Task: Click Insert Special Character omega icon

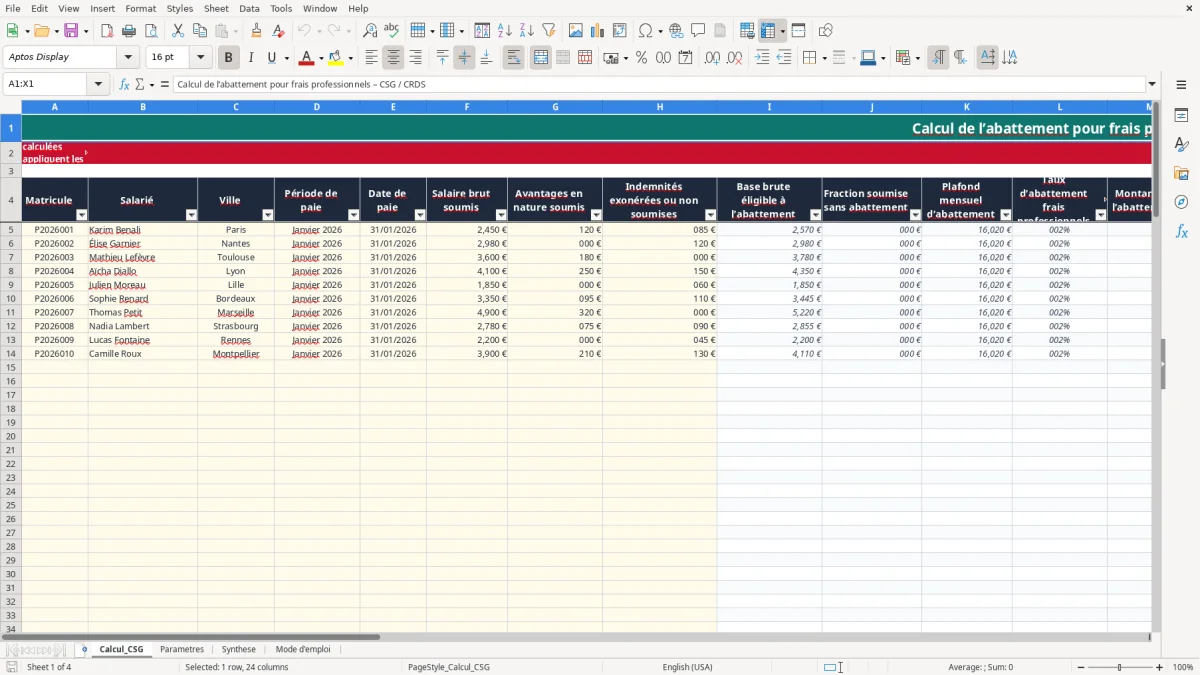Action: (x=646, y=31)
